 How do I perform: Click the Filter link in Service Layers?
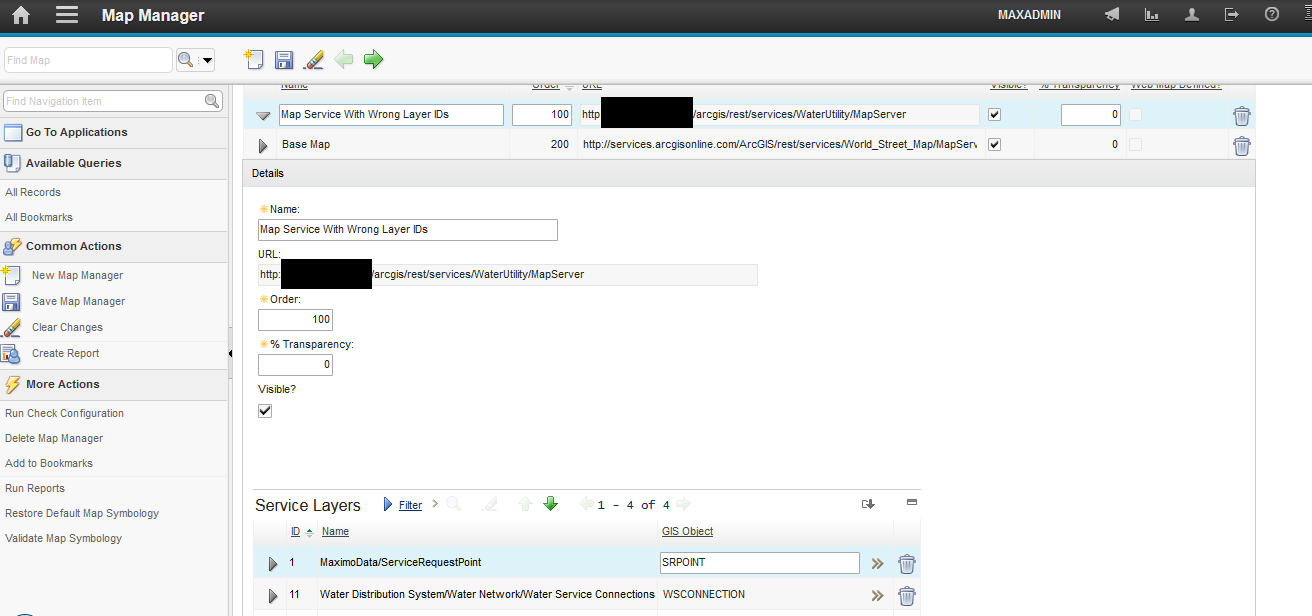(410, 505)
